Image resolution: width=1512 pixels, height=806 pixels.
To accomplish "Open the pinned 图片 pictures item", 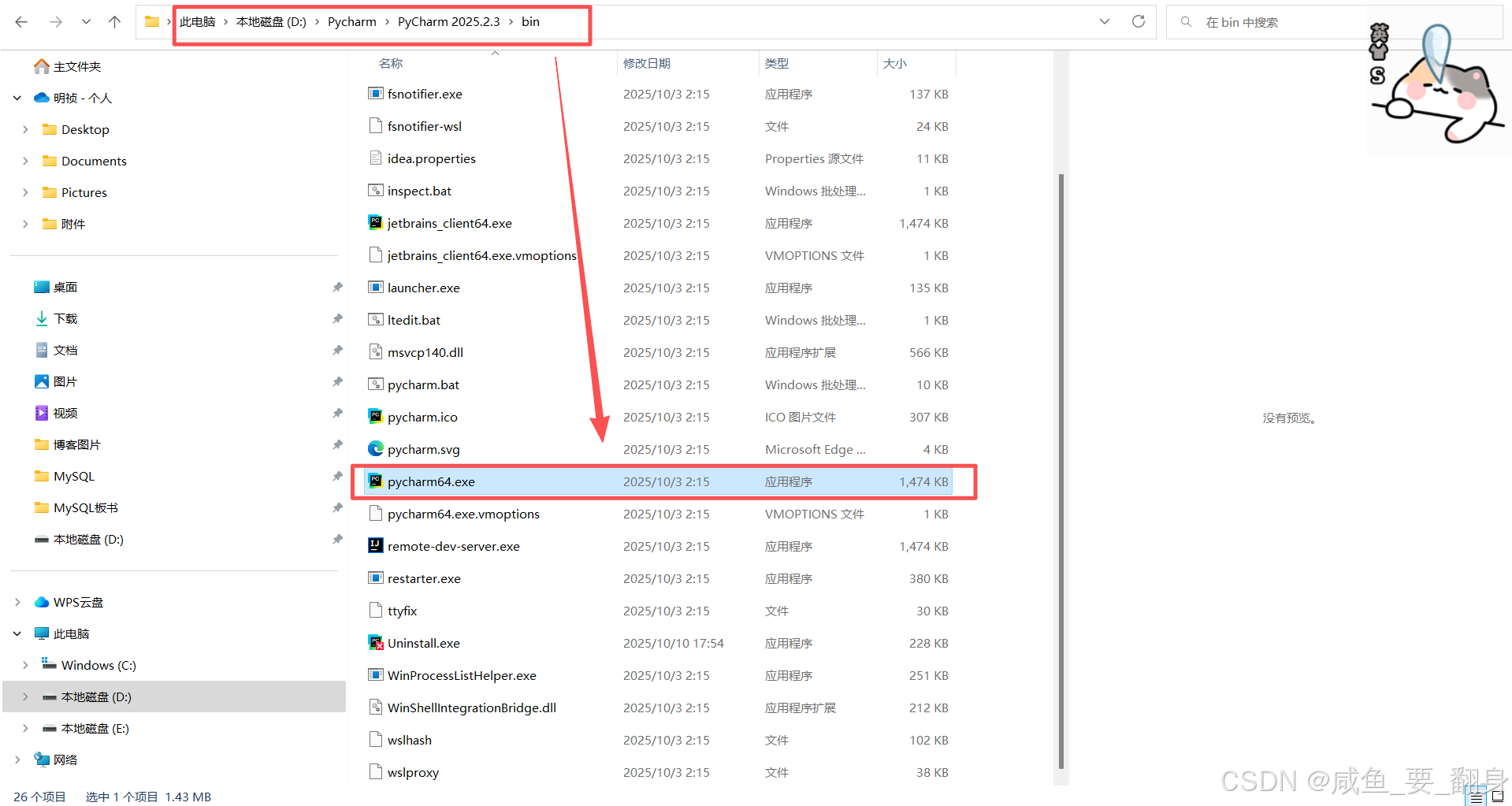I will [65, 381].
